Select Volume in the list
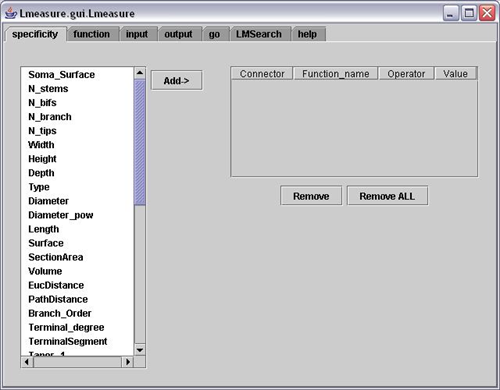The image size is (500, 390). [x=77, y=271]
